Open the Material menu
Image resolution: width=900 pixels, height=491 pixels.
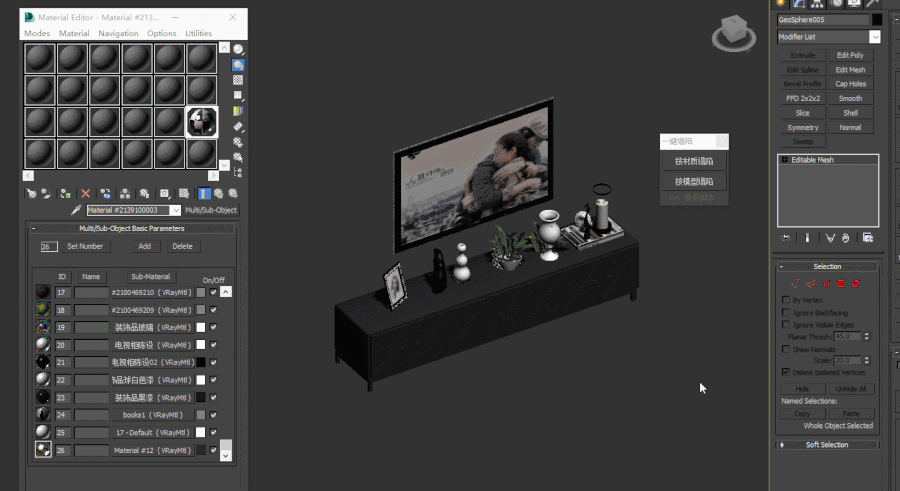[x=74, y=33]
